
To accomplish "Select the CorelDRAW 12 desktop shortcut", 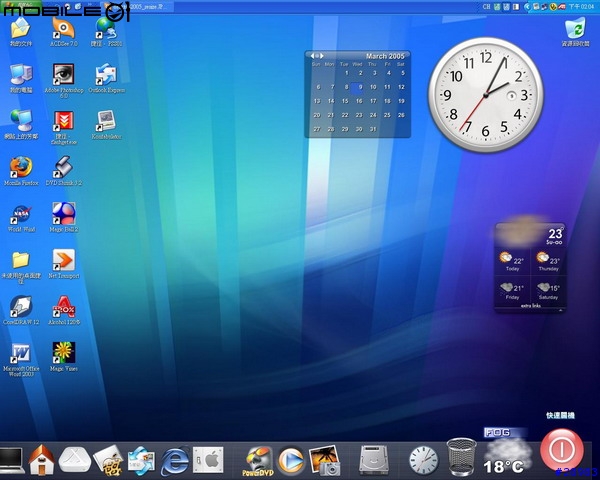I will tap(21, 310).
